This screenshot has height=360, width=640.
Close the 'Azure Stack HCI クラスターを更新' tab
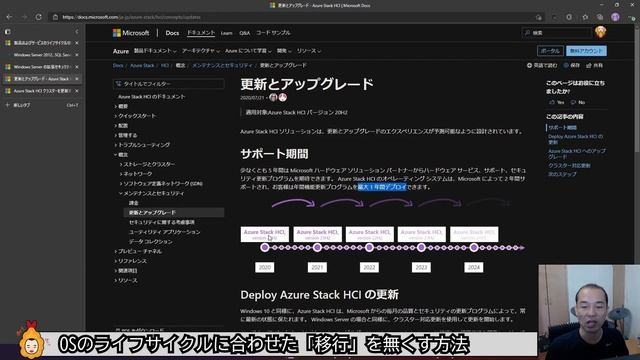coord(77,91)
